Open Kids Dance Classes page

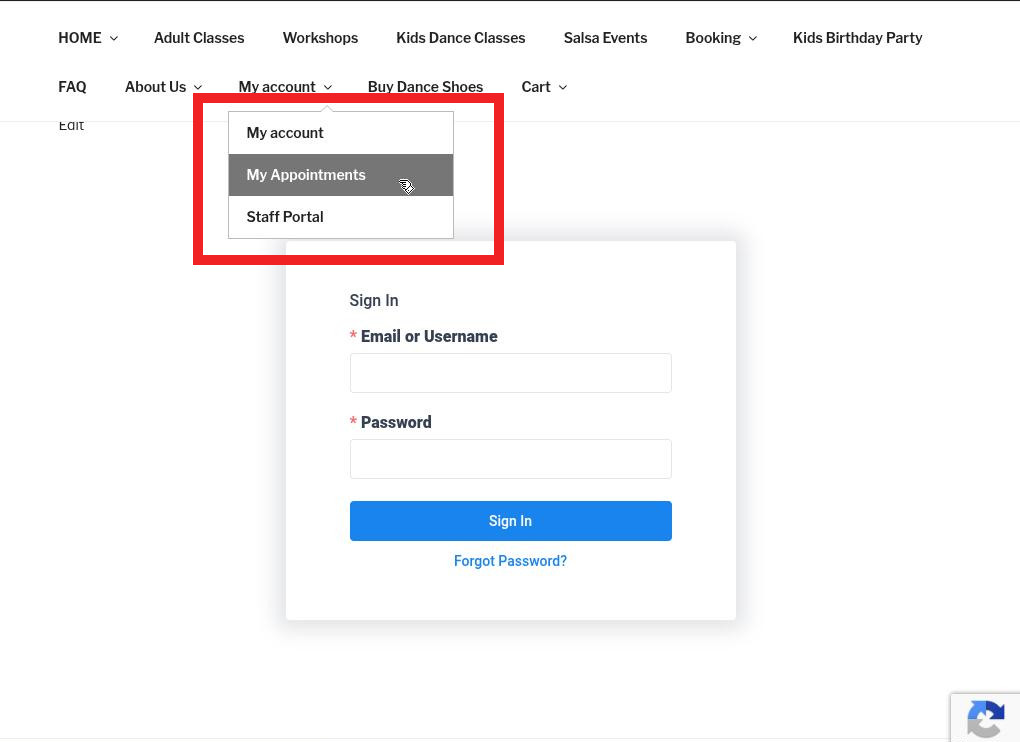[x=460, y=38]
